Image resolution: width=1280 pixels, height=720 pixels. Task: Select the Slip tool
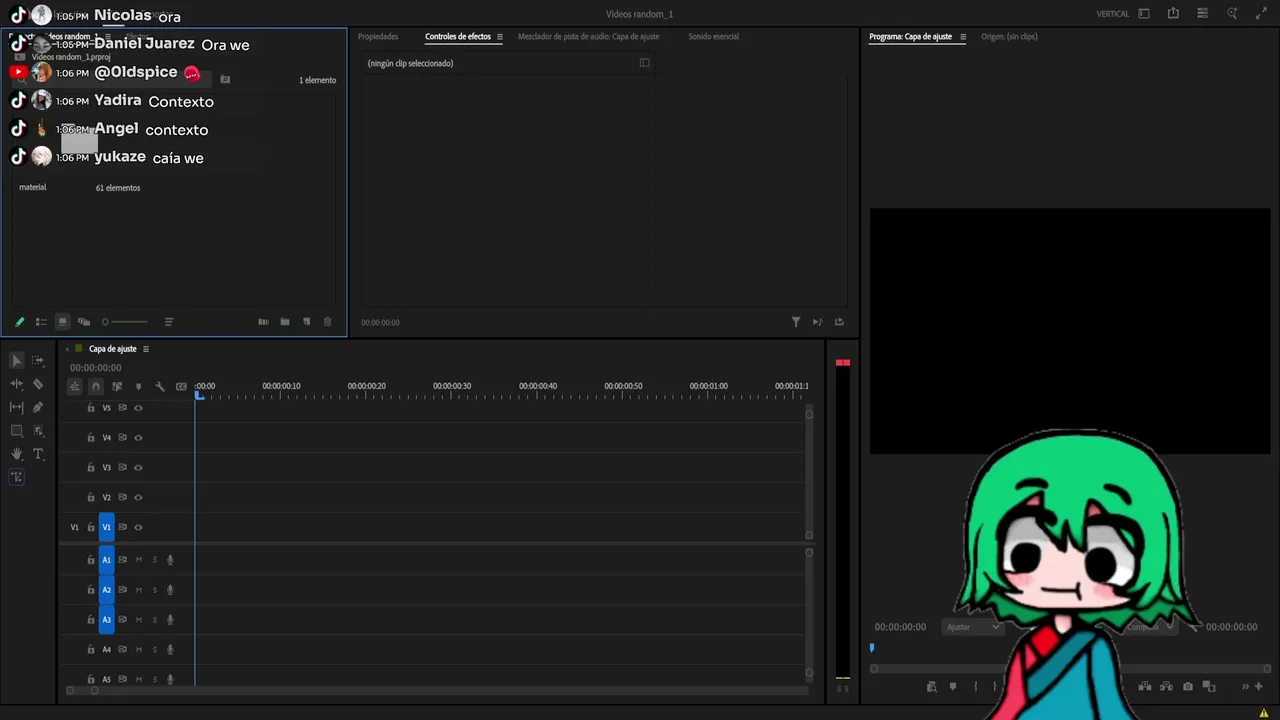17,407
